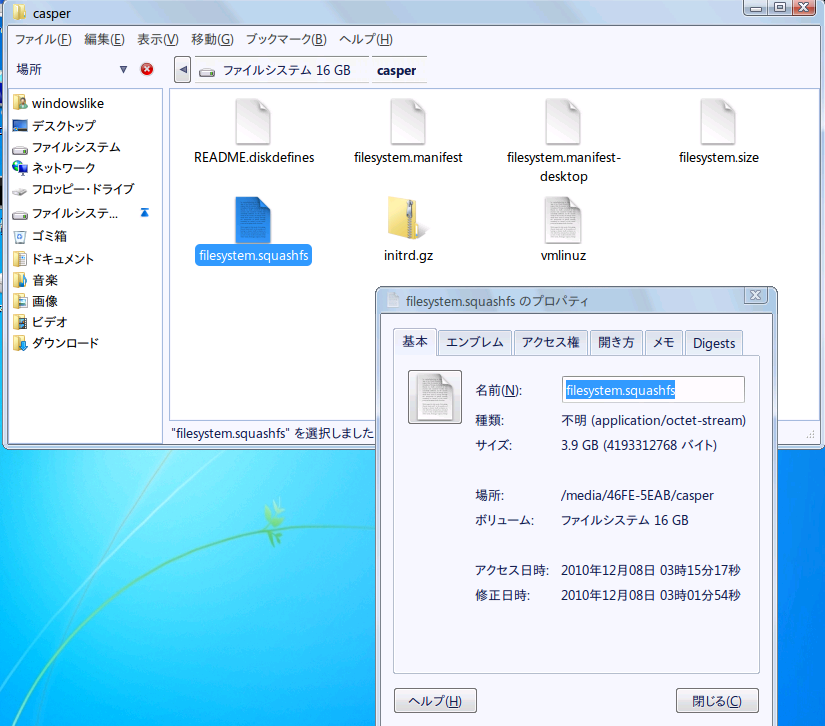Switch to the アクセス権 tab
The width and height of the screenshot is (825, 726).
coord(550,342)
